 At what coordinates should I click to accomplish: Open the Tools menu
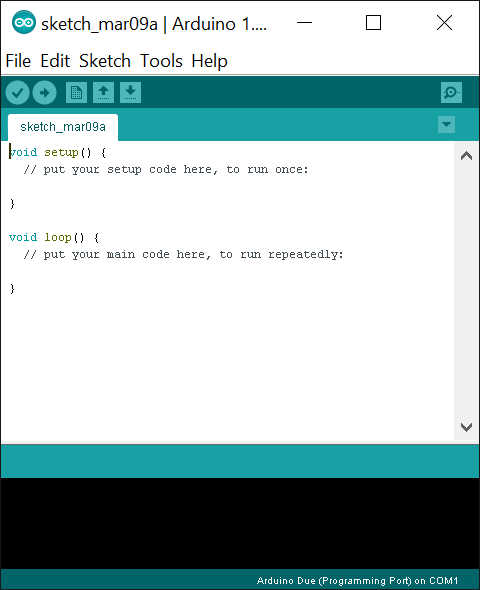[161, 61]
